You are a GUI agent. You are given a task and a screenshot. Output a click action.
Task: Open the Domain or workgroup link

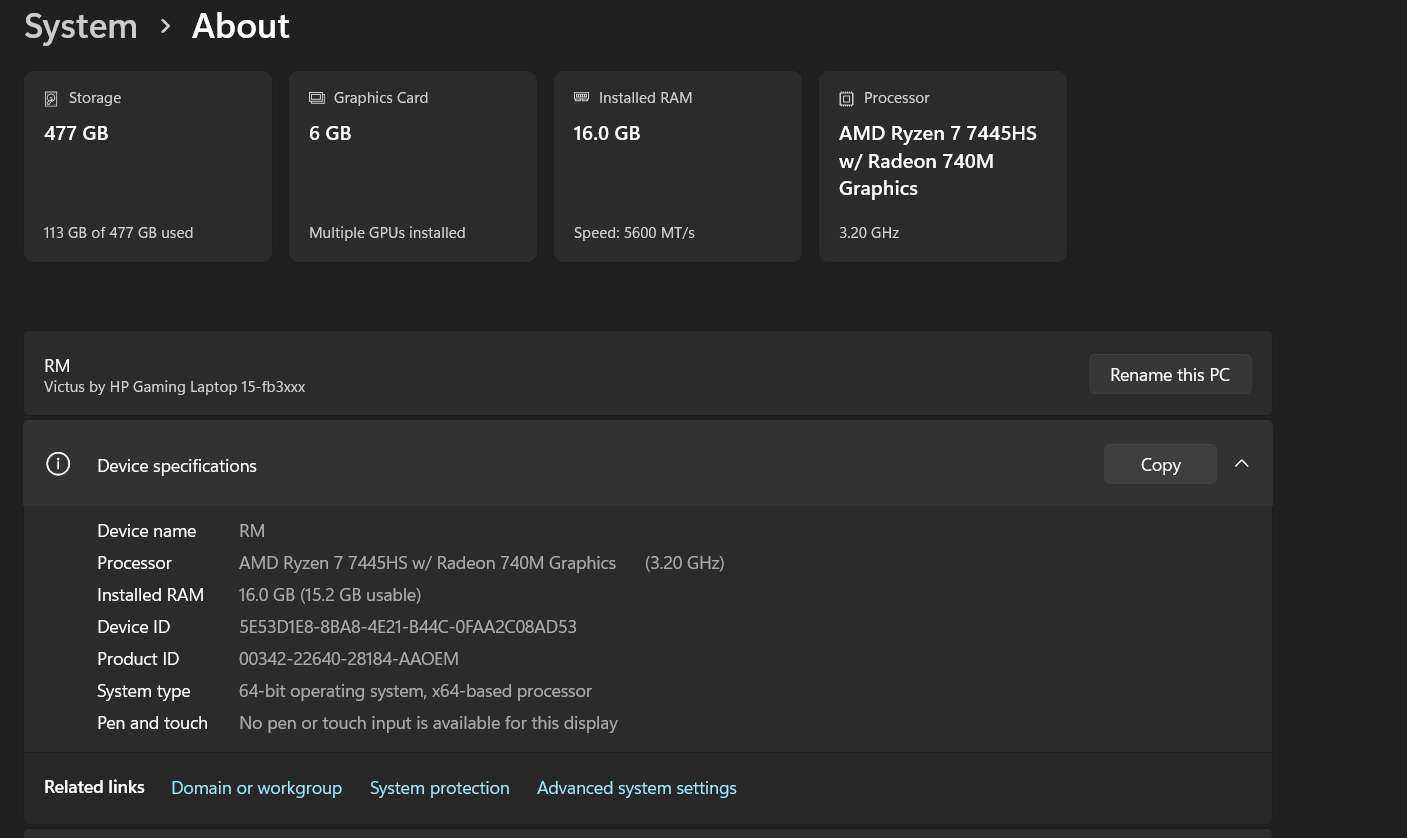pyautogui.click(x=256, y=788)
